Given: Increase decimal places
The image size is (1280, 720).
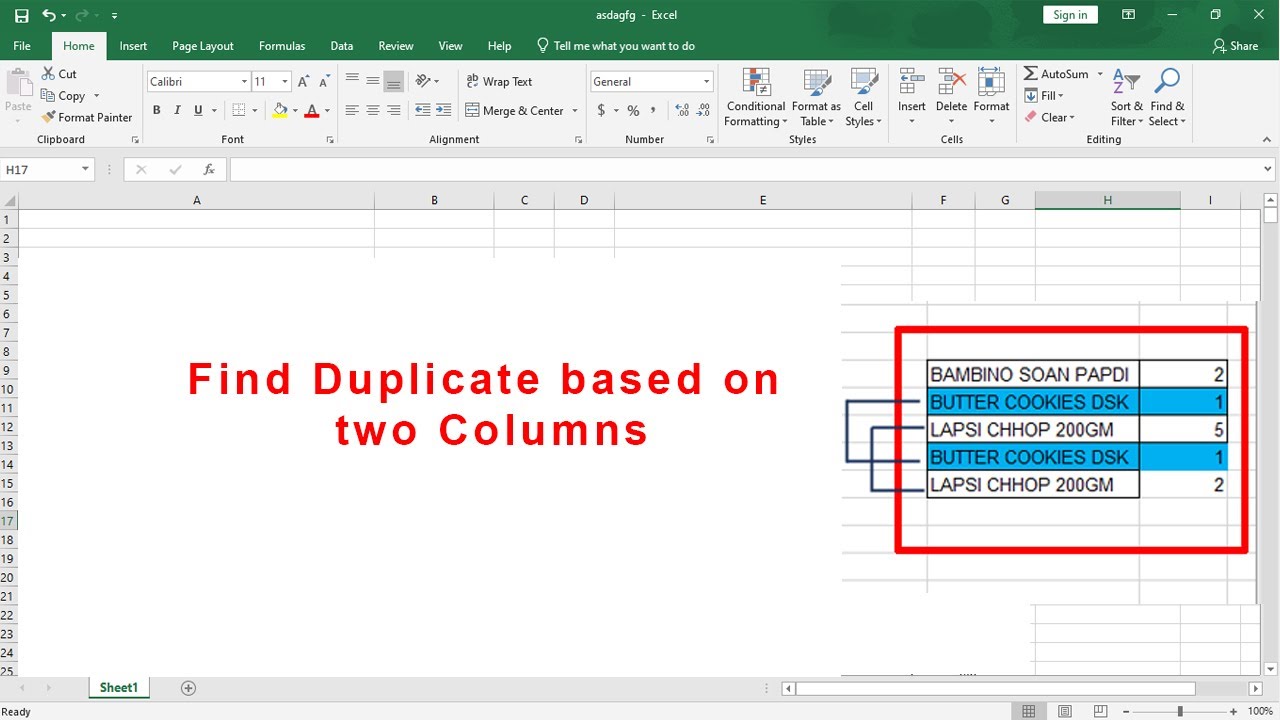Looking at the screenshot, I should [x=682, y=111].
